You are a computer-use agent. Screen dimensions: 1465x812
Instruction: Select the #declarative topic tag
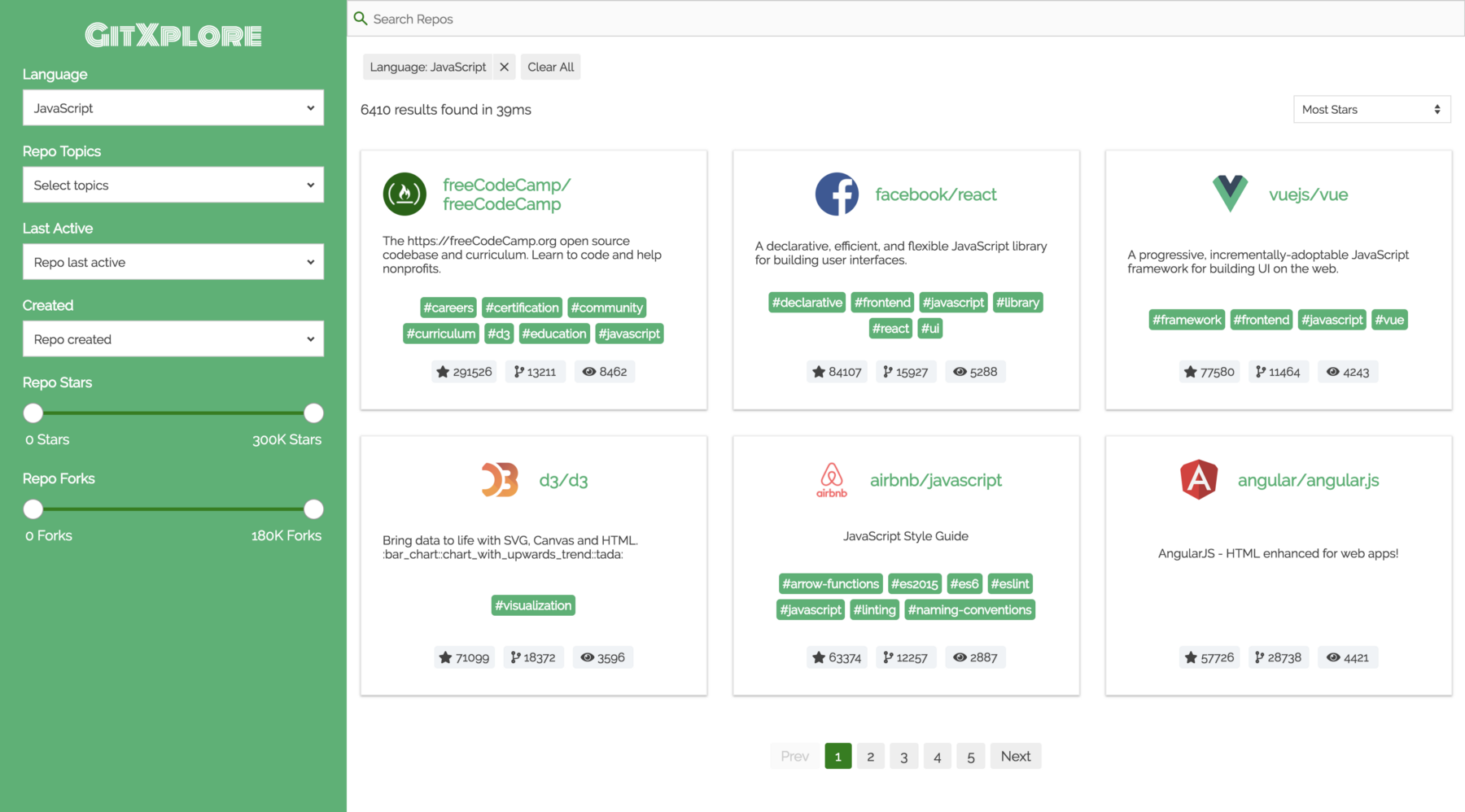click(807, 303)
